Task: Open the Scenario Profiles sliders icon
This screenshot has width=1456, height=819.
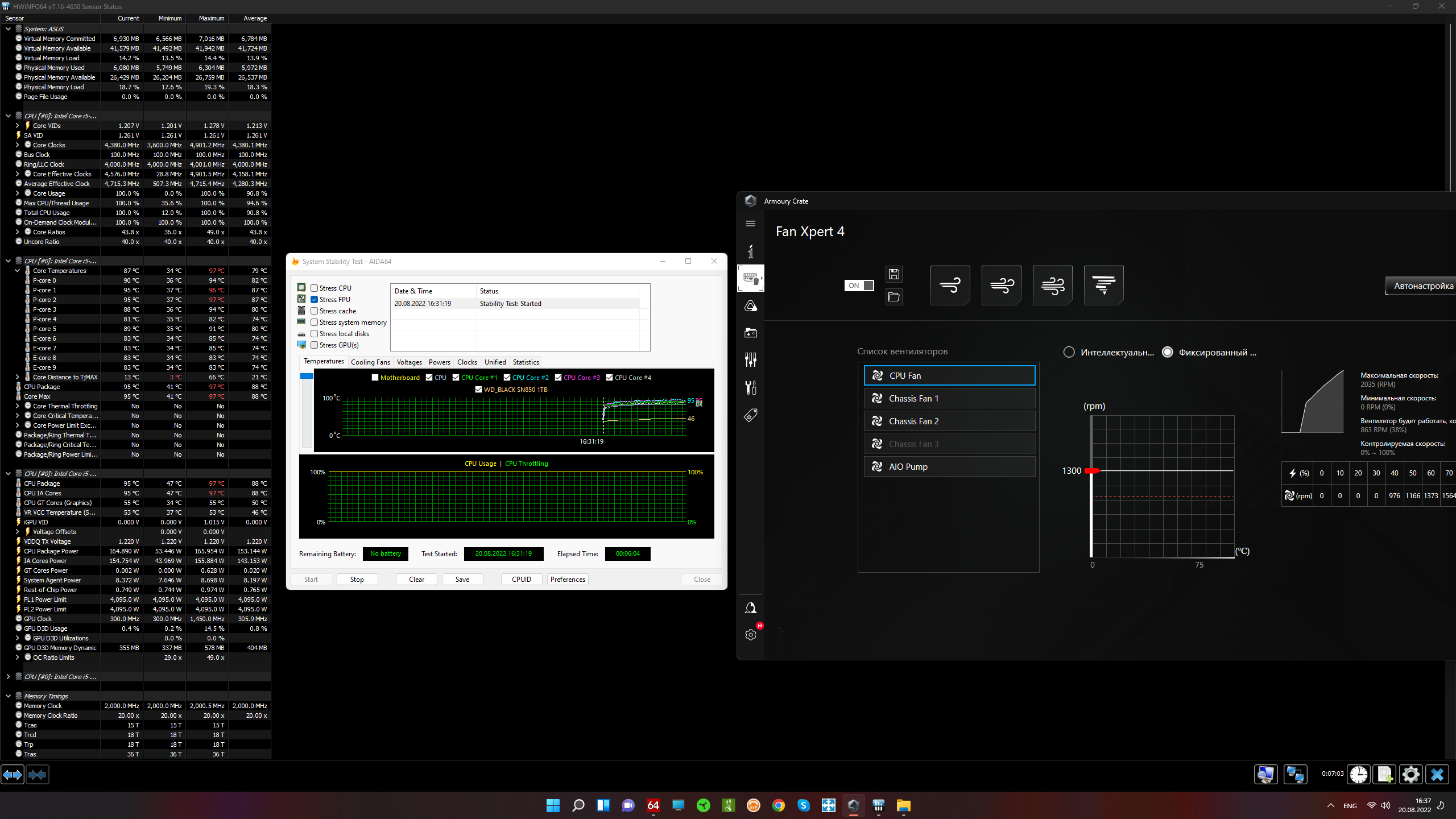Action: pos(750,359)
